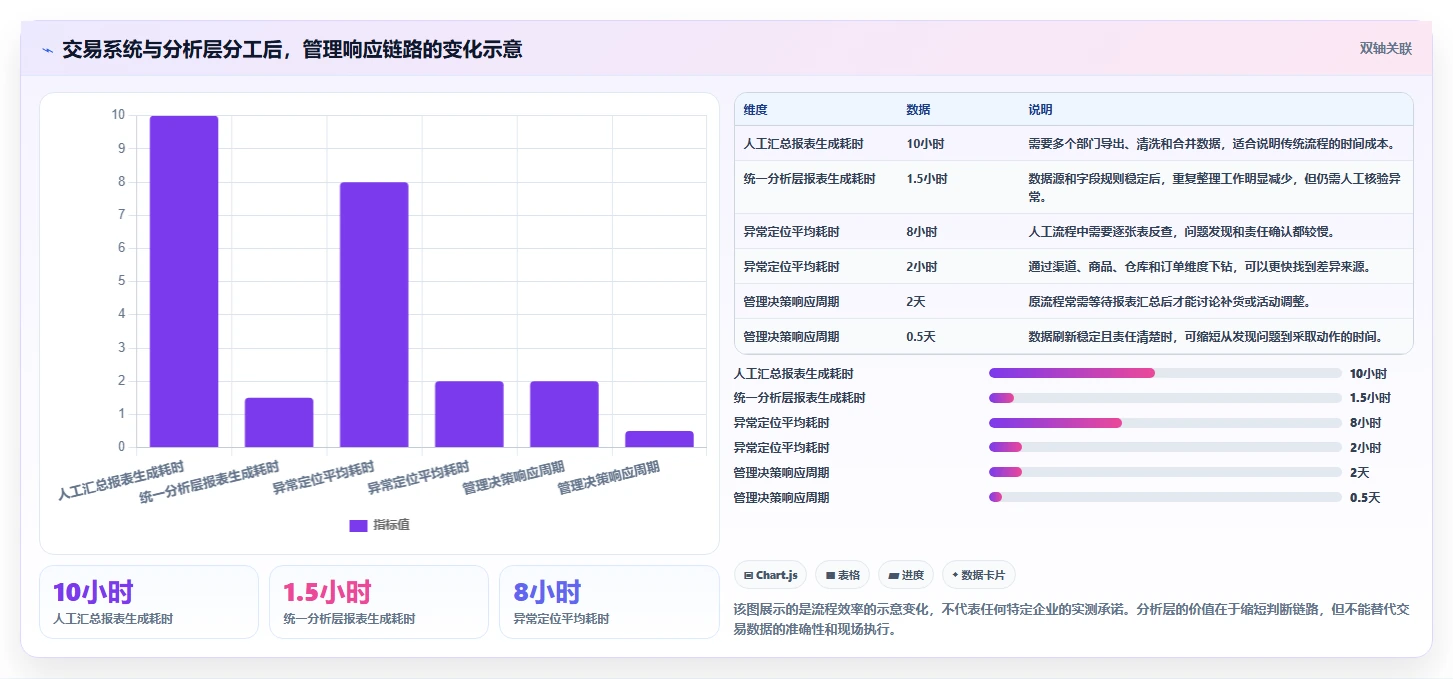Open the 数据卡片 chip
1453x679 pixels.
tap(979, 575)
